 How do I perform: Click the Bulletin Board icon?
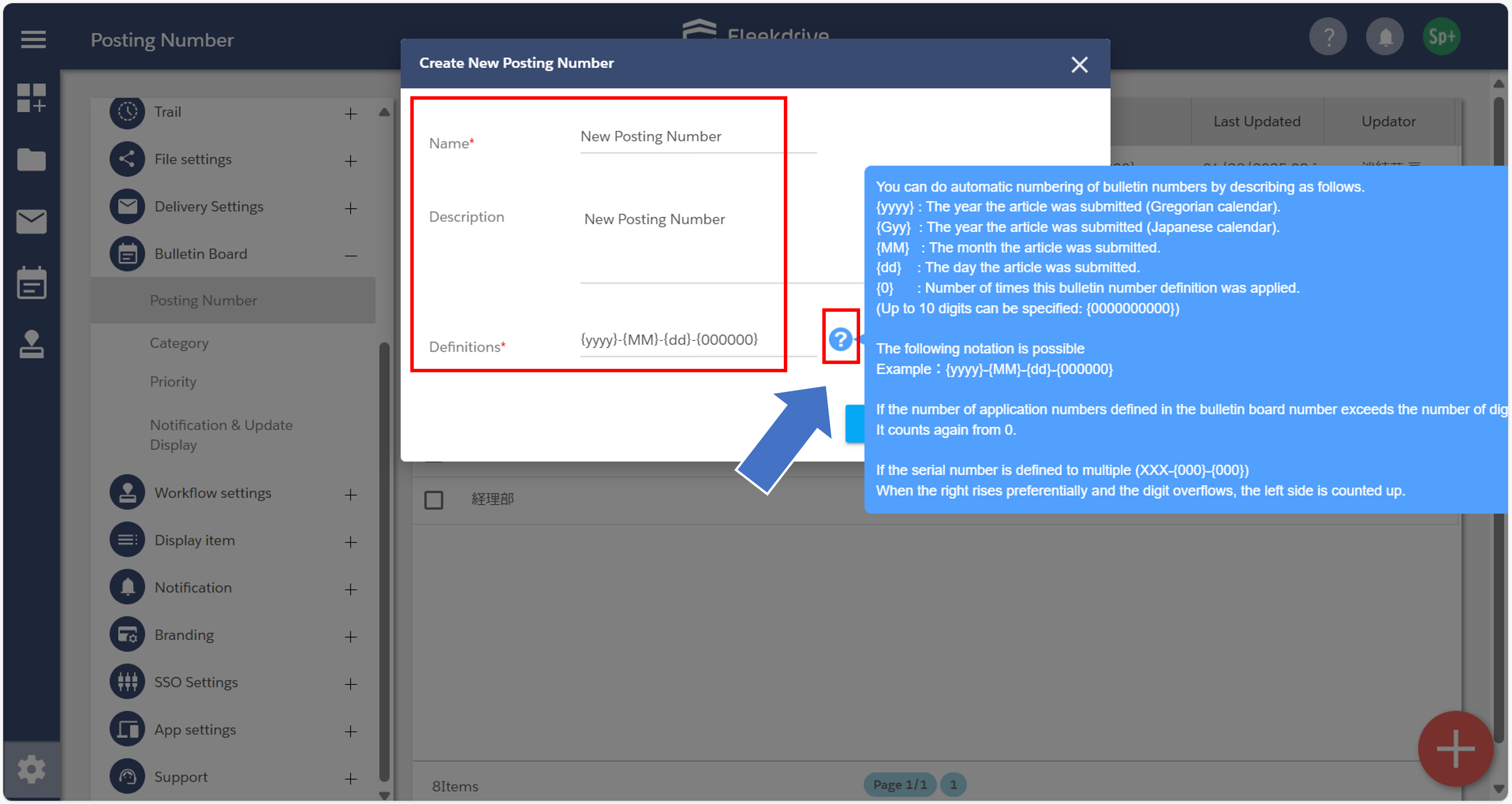pyautogui.click(x=127, y=254)
